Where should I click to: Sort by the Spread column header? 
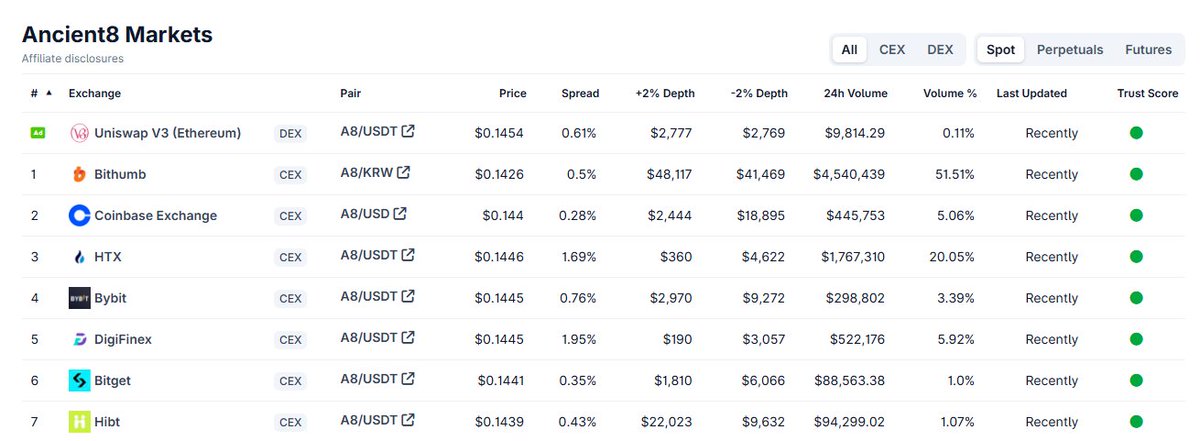[580, 93]
